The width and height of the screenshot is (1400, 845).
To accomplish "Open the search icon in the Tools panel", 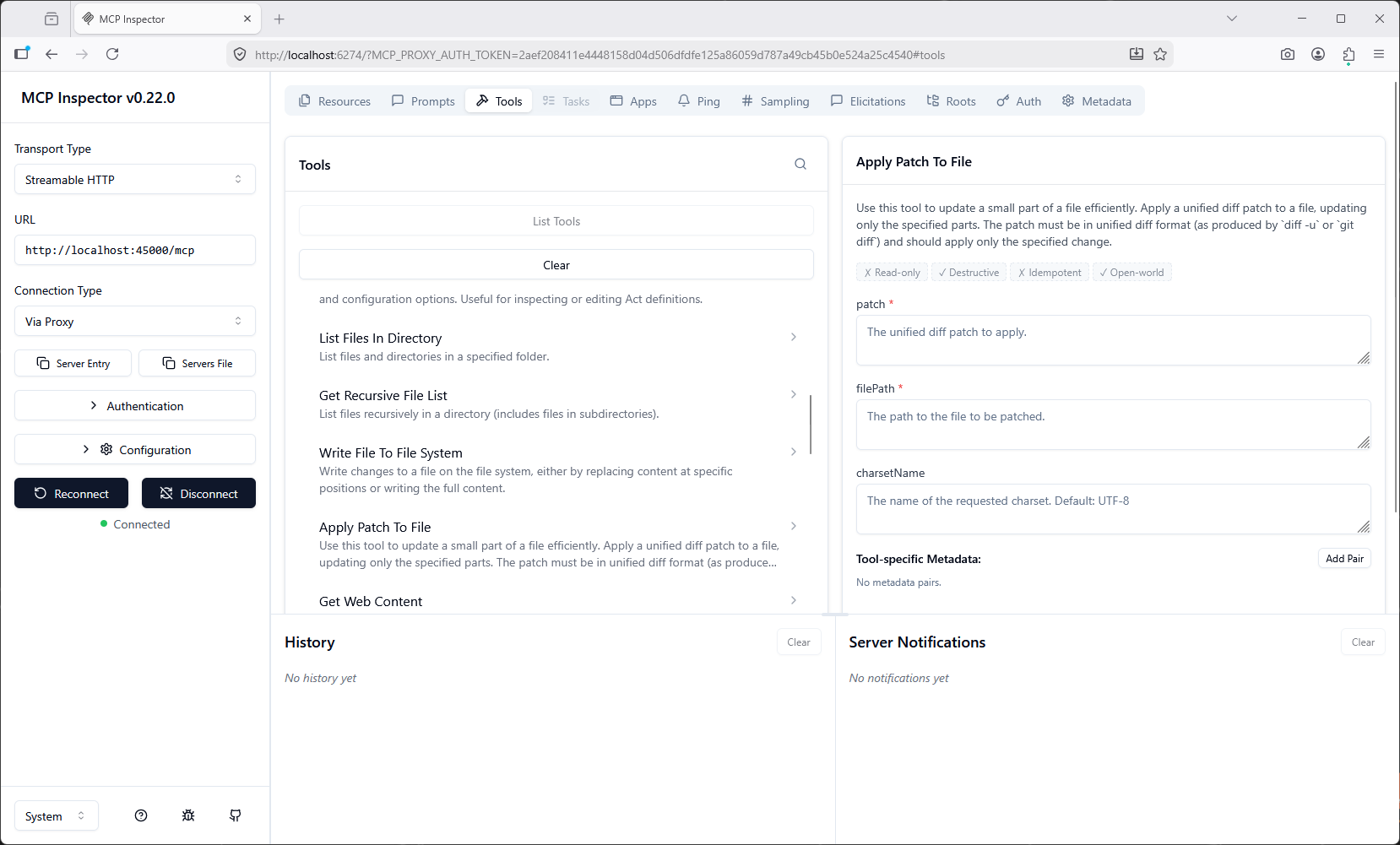I will (x=800, y=165).
